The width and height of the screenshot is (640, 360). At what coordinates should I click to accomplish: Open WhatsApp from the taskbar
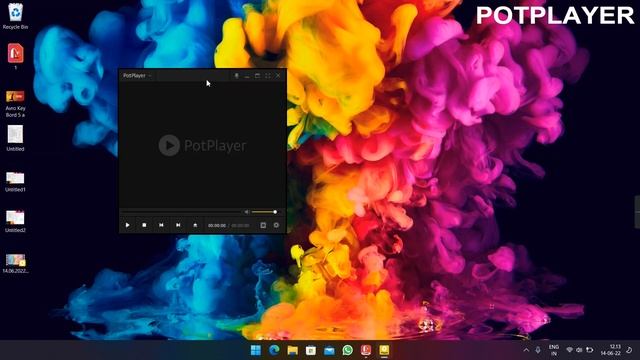point(347,350)
